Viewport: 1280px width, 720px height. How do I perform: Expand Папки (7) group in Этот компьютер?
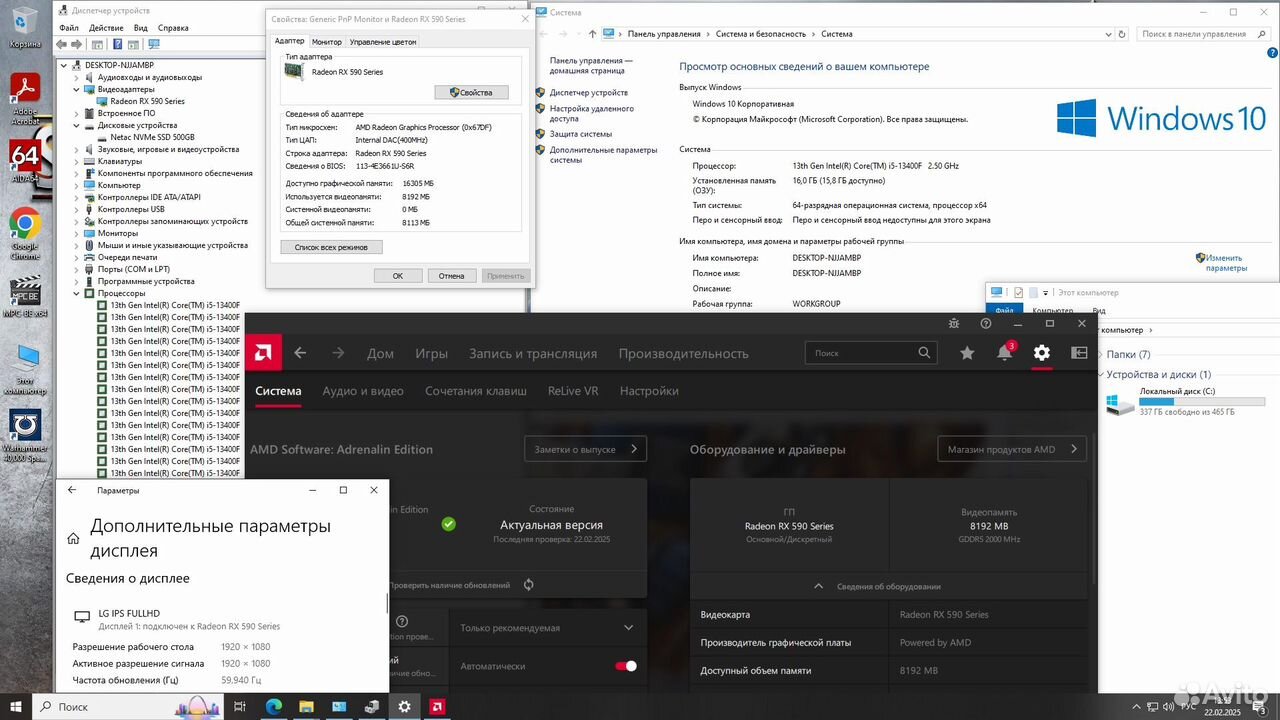point(1101,354)
